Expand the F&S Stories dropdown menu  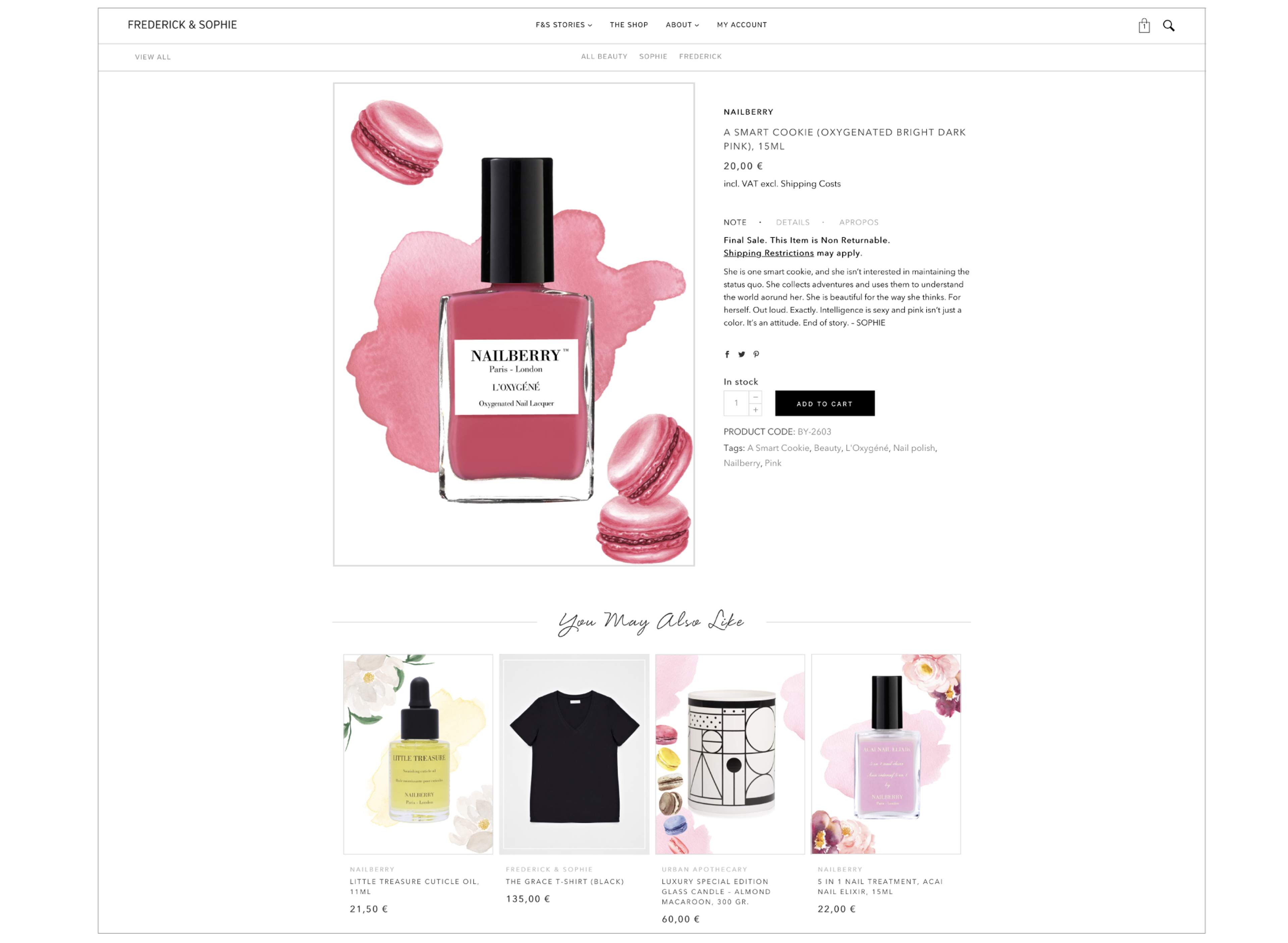tap(563, 25)
